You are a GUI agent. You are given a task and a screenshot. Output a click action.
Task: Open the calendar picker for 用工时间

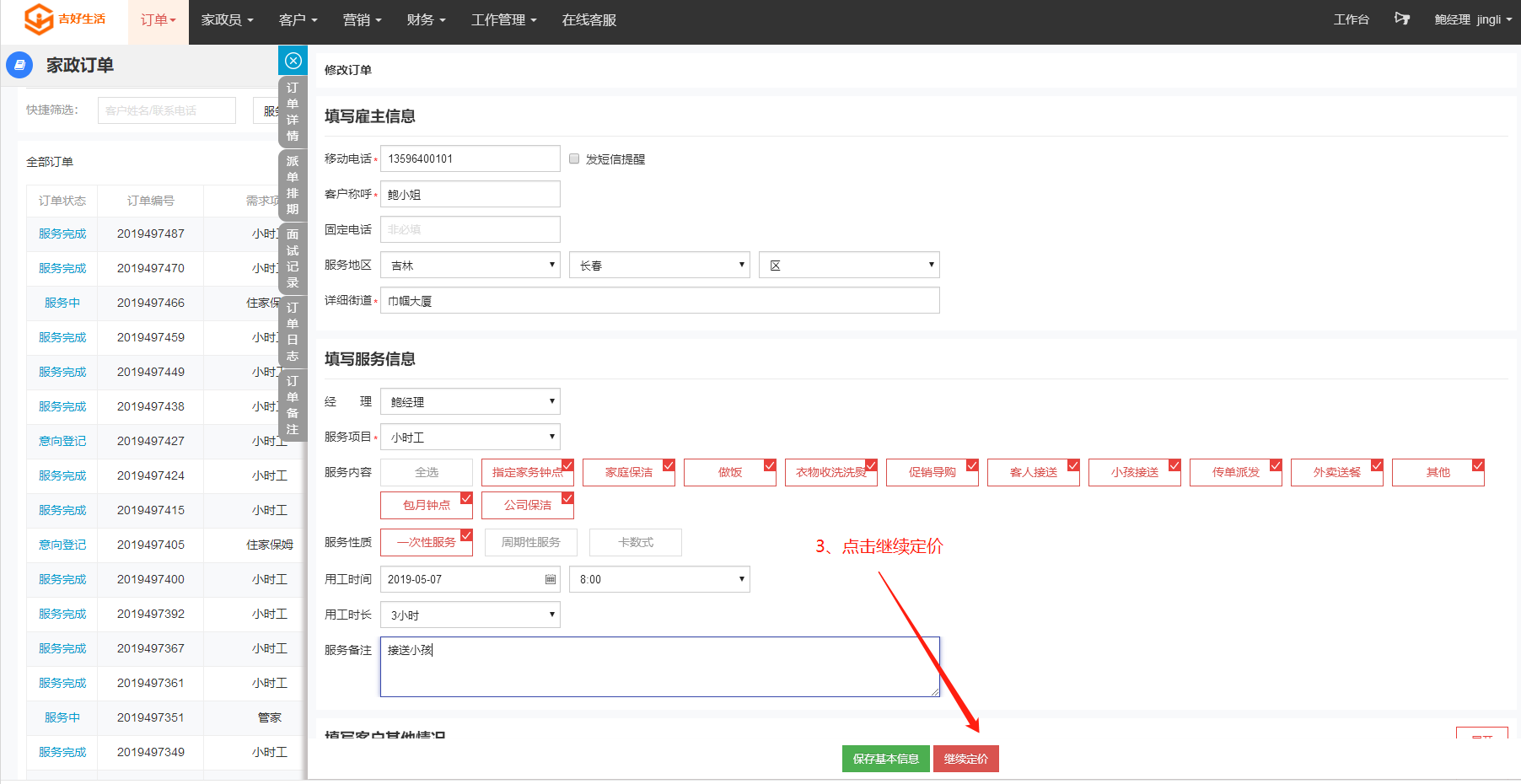[551, 579]
